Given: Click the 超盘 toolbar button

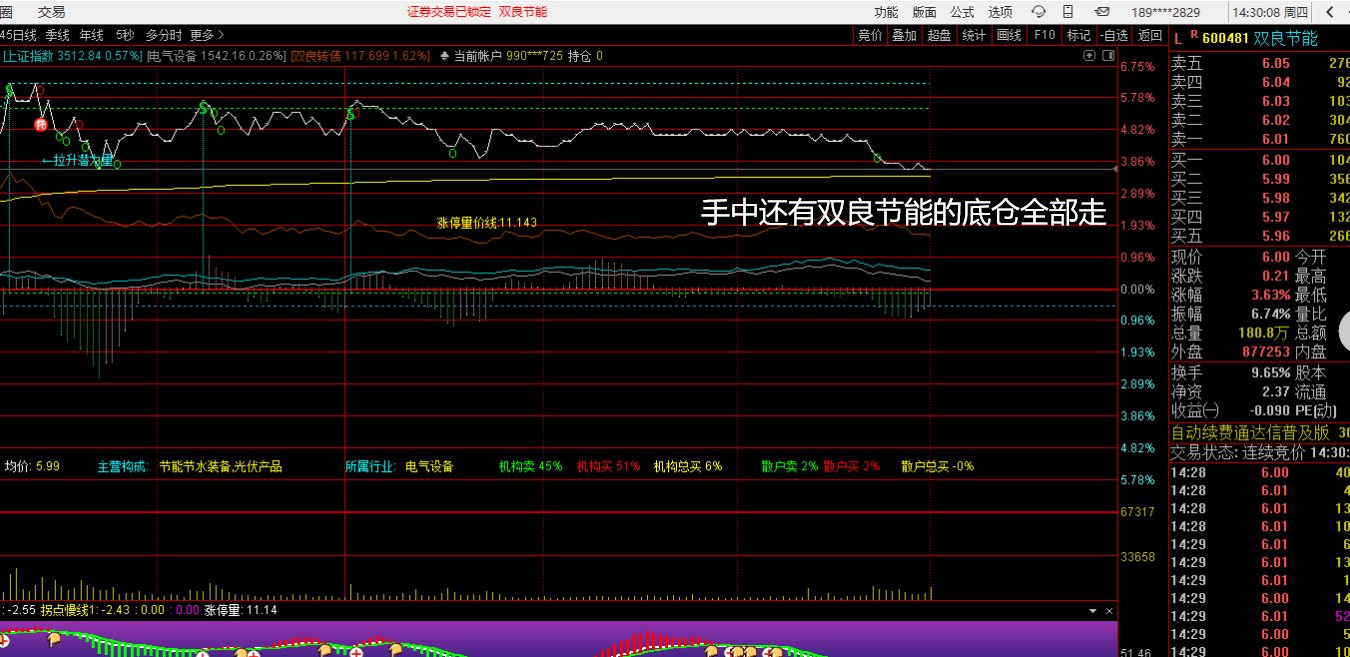Looking at the screenshot, I should 939,35.
